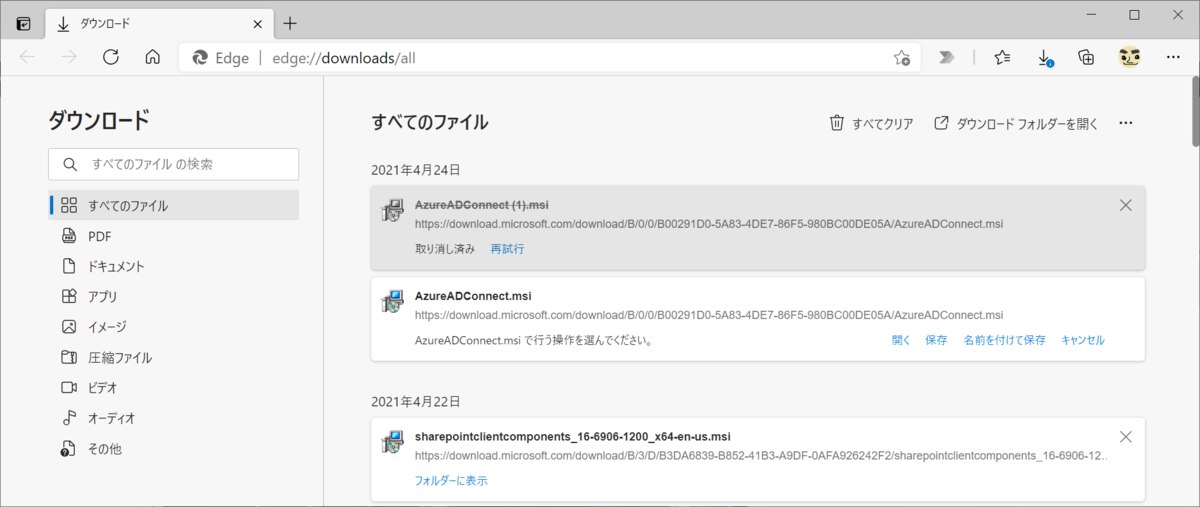Remove AzureADConnect (1).msi entry with X
1200x507 pixels.
(x=1125, y=205)
